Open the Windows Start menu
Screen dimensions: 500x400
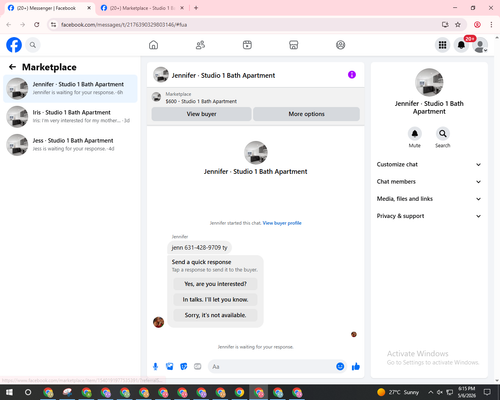[9, 392]
